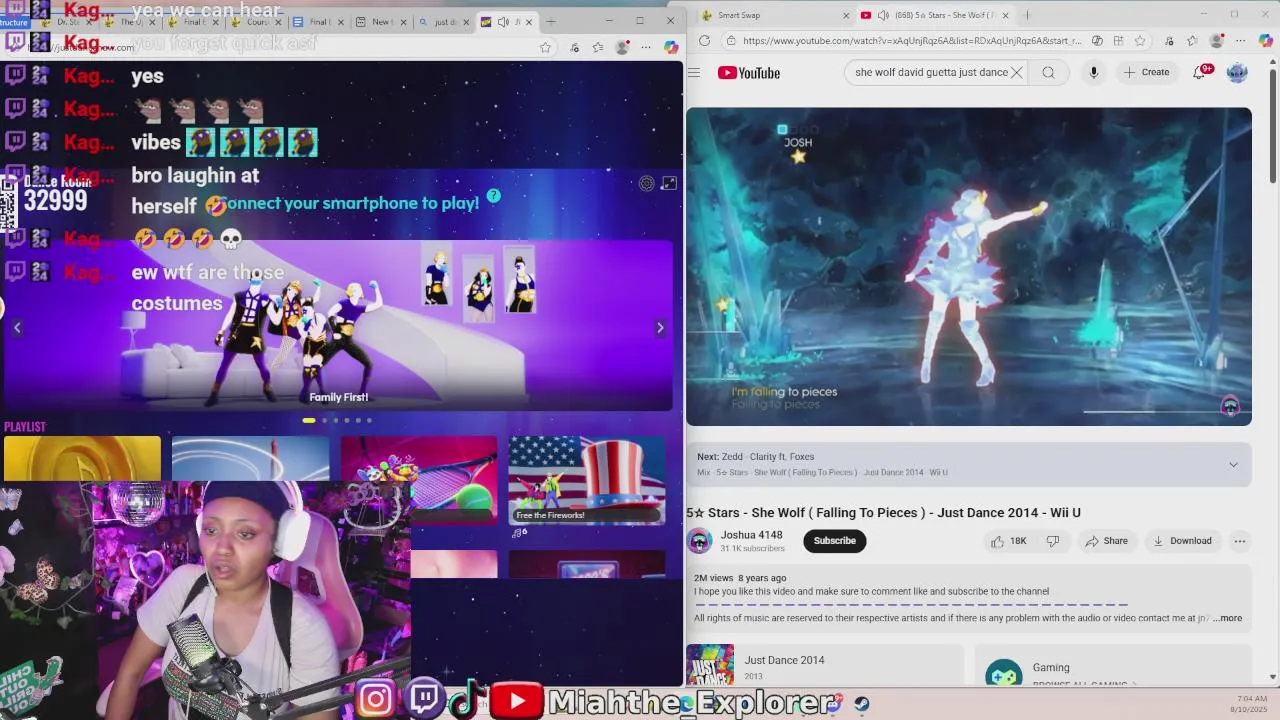The height and width of the screenshot is (720, 1280).
Task: Open the Copilot icon in the YouTube window
Action: (x=1265, y=41)
